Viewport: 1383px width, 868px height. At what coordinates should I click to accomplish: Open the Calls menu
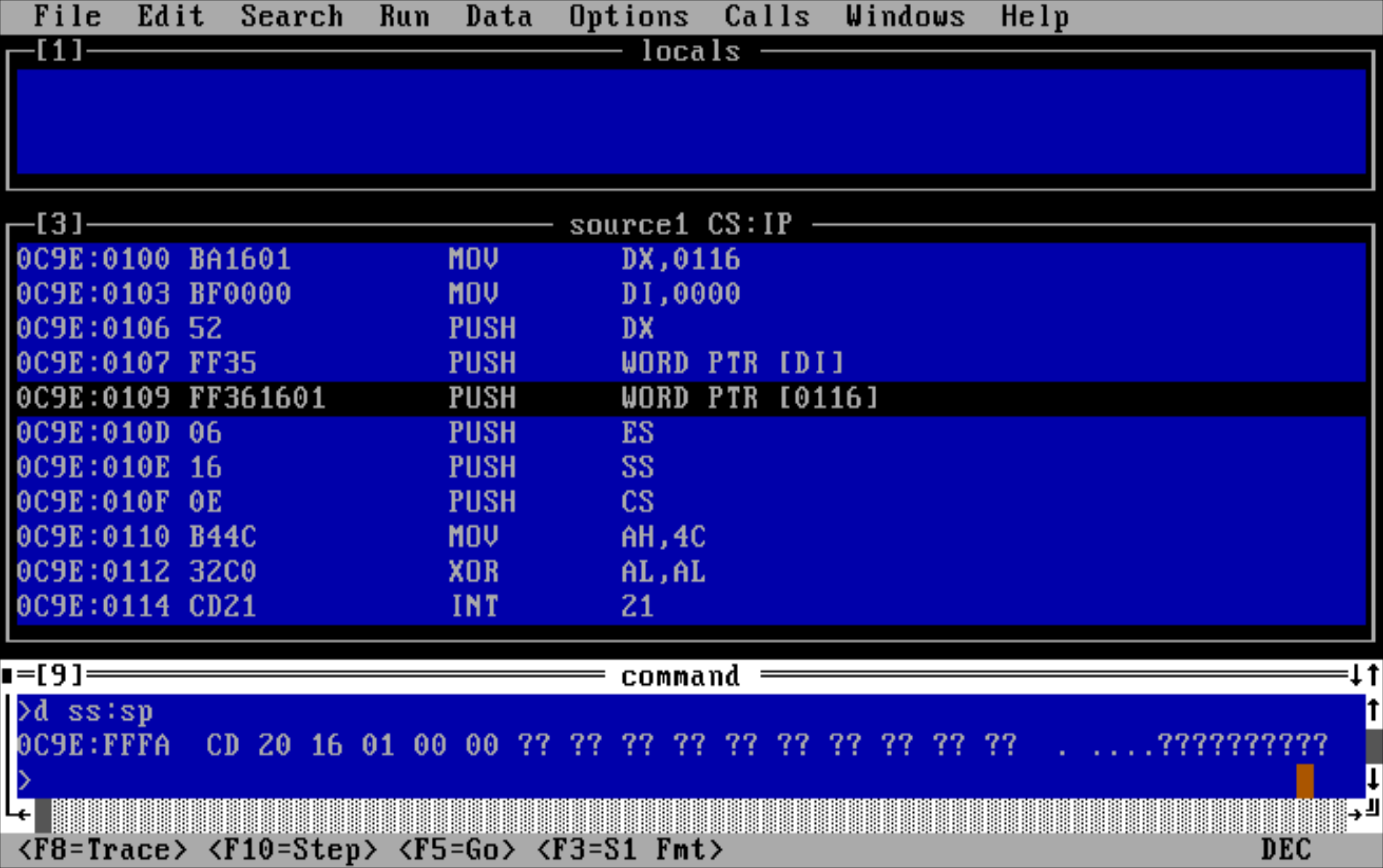(767, 16)
